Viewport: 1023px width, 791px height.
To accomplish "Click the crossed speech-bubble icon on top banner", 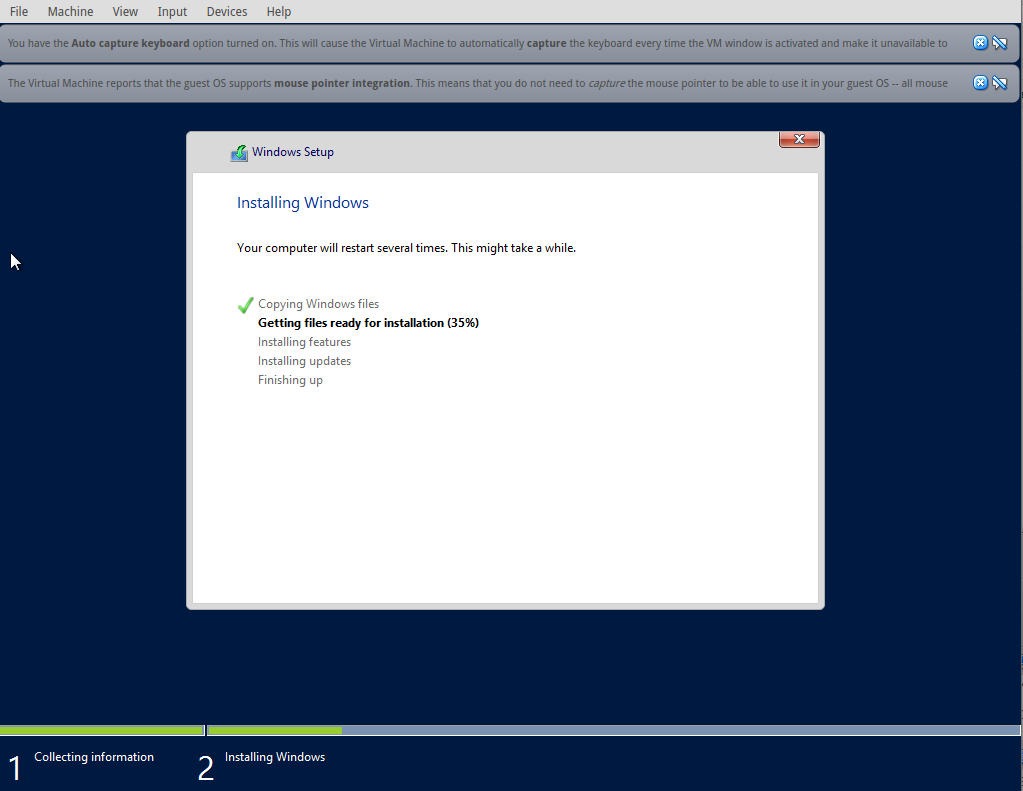I will [x=1000, y=42].
